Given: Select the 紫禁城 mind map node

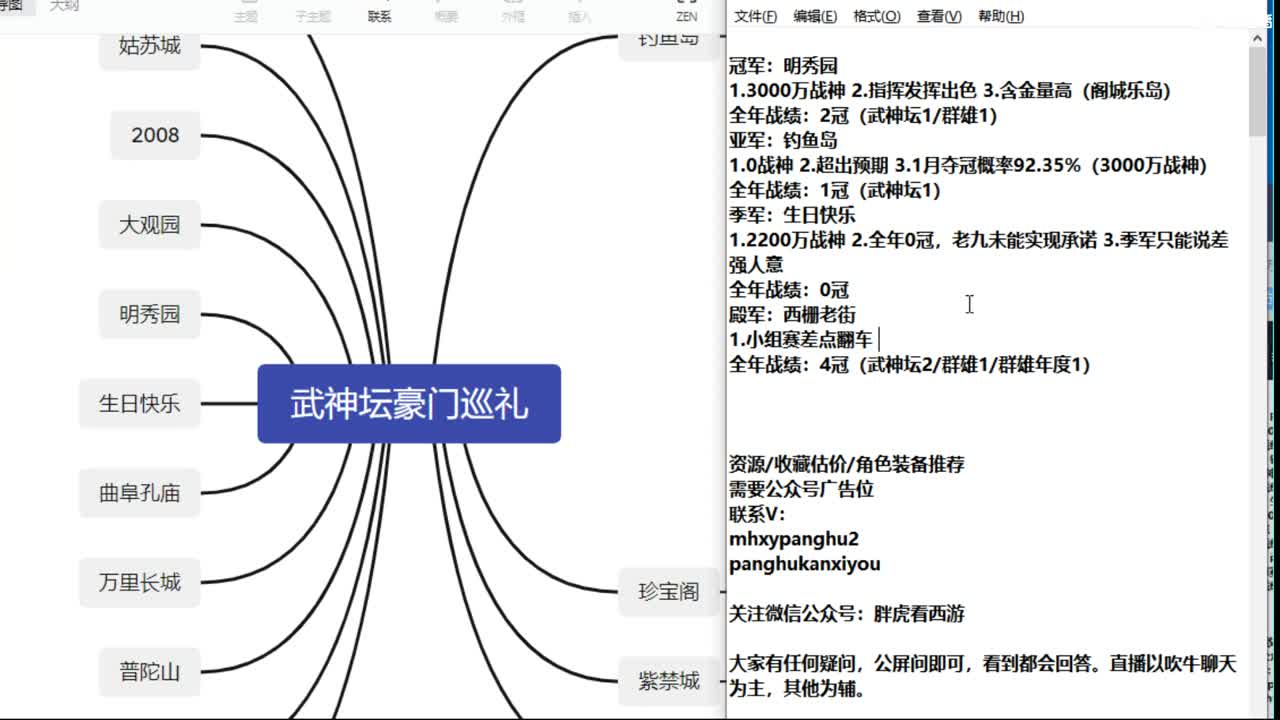Looking at the screenshot, I should (669, 681).
